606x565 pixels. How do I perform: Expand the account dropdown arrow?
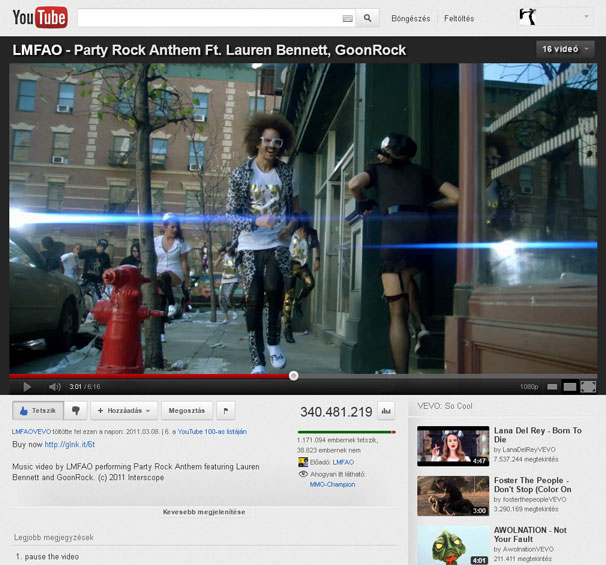[x=586, y=17]
